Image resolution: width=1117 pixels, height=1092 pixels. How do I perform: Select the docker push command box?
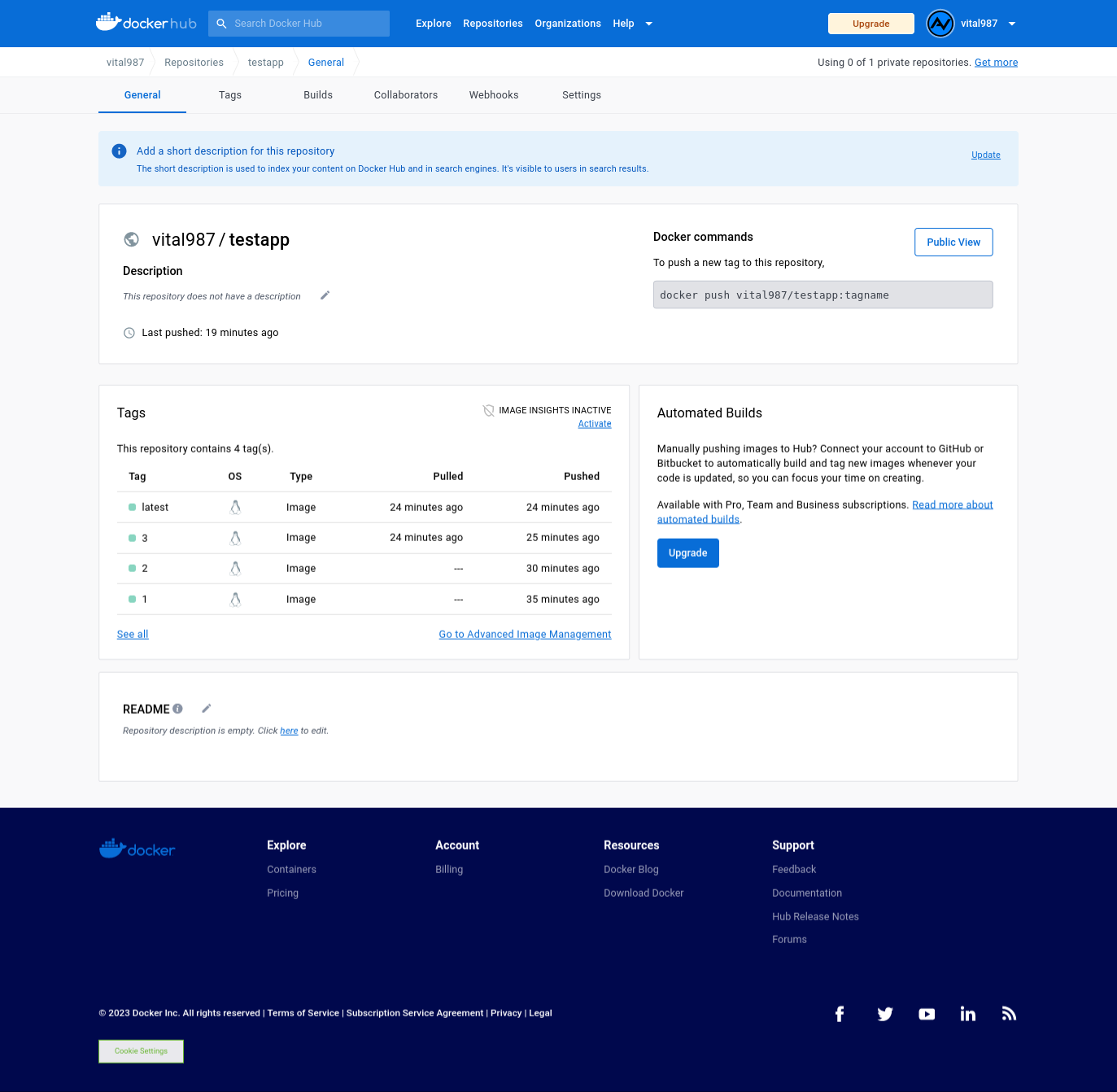coord(823,295)
